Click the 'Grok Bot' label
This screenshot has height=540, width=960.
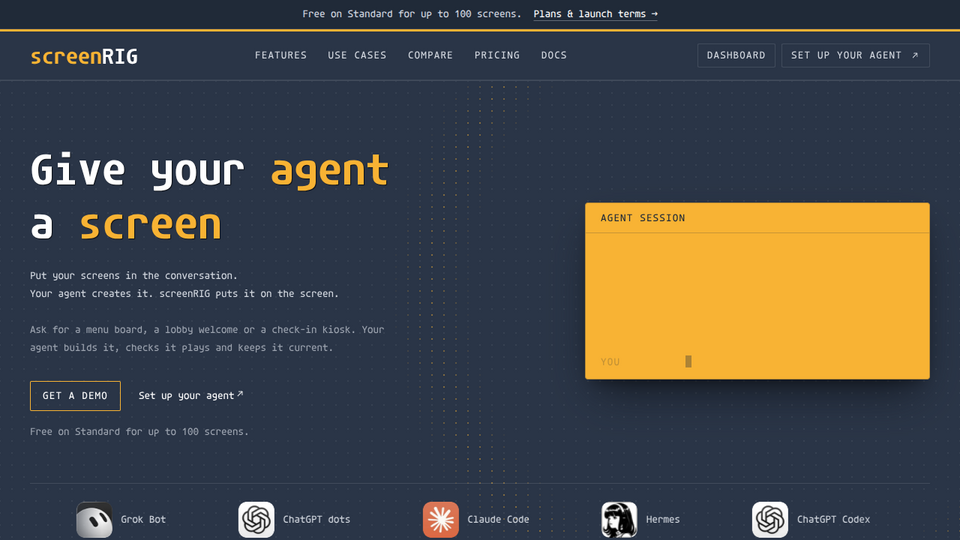pyautogui.click(x=143, y=520)
